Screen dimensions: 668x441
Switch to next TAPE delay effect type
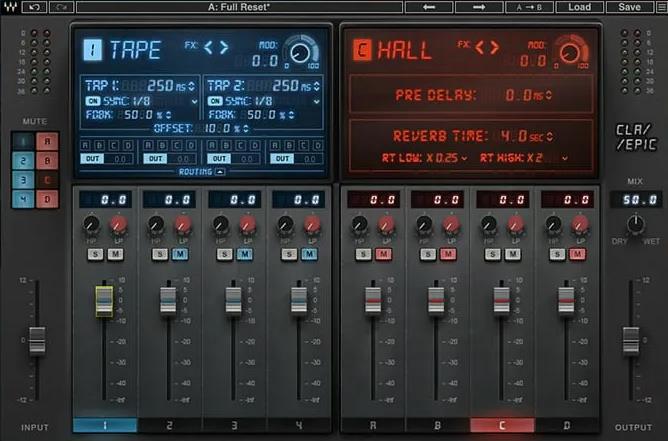(x=224, y=47)
